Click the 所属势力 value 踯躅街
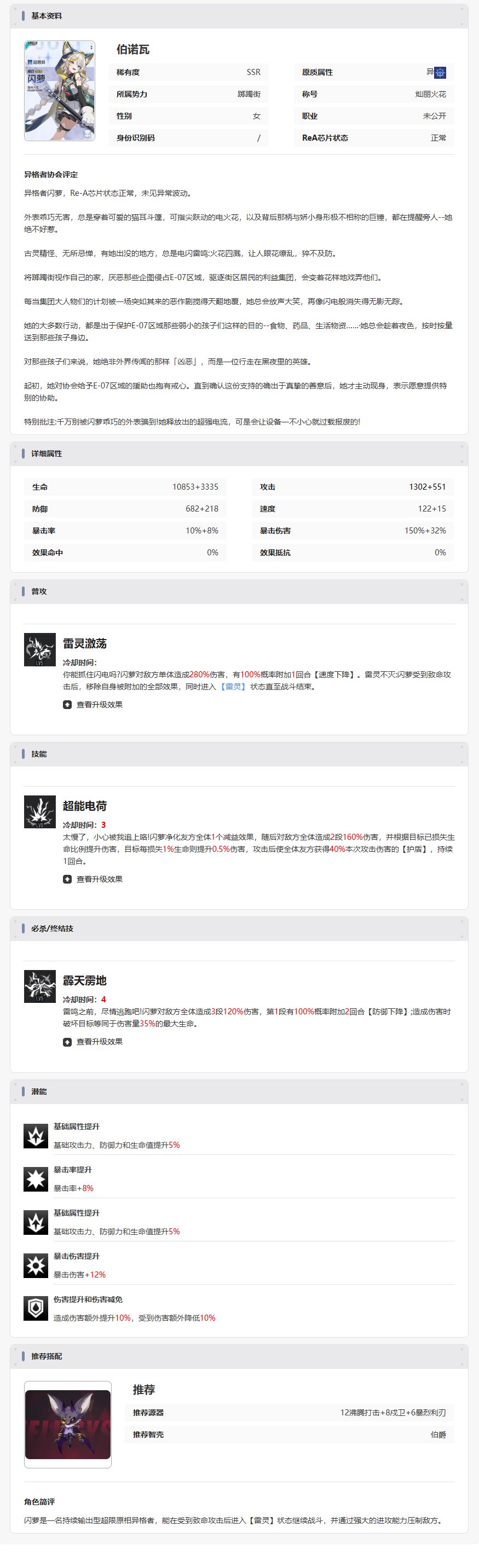The height and width of the screenshot is (1568, 479). pyautogui.click(x=249, y=94)
